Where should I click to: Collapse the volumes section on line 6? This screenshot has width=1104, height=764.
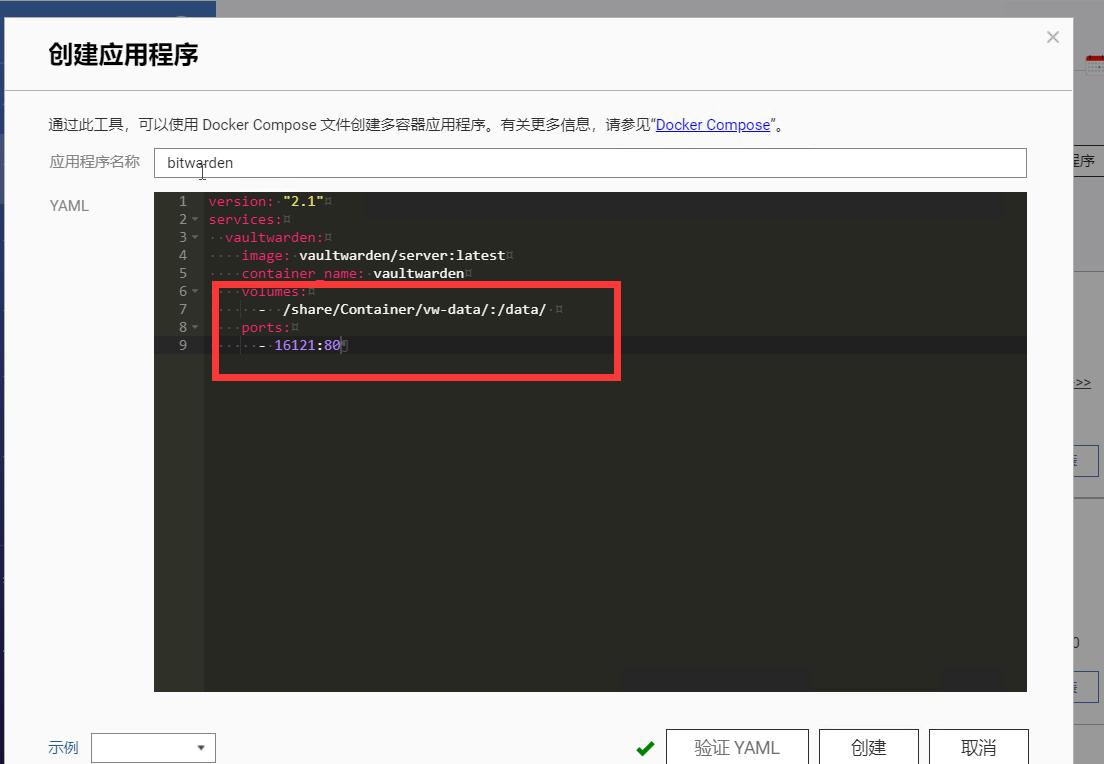193,291
